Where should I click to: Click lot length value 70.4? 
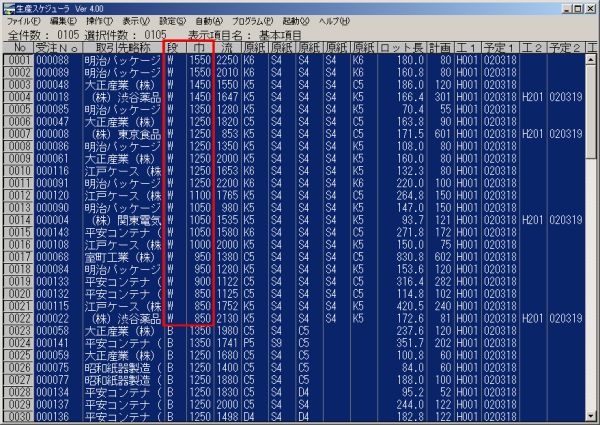[413, 109]
